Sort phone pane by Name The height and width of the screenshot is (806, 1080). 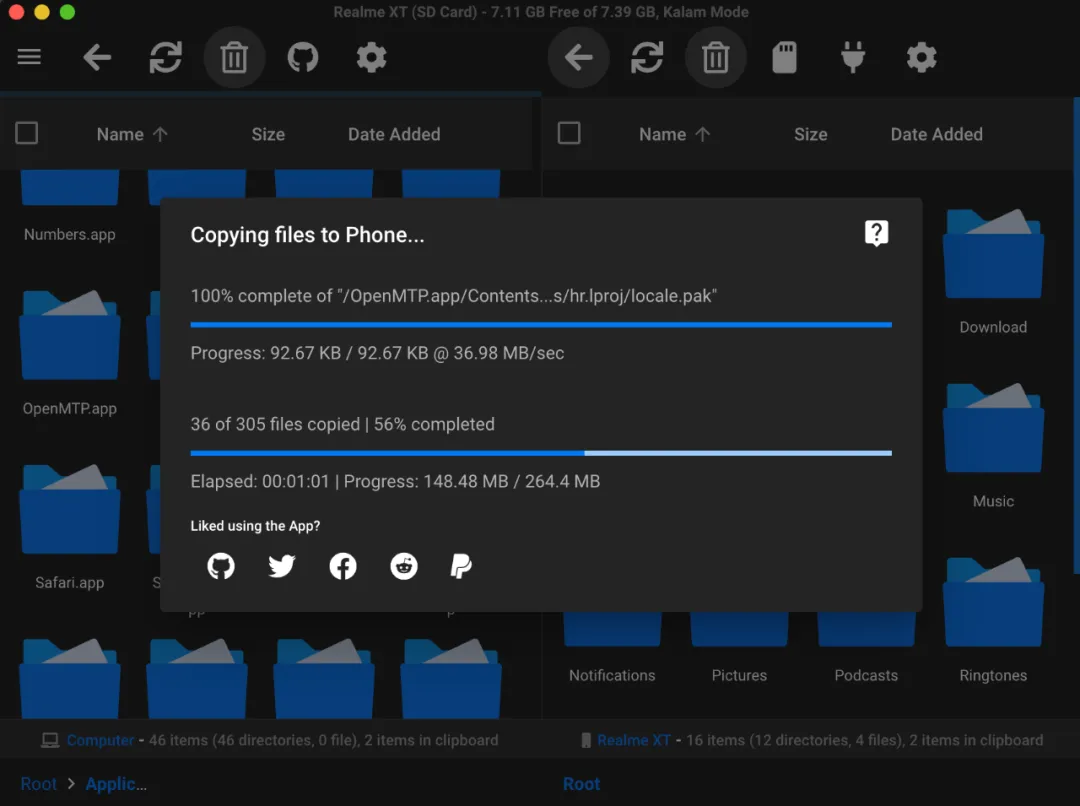[x=674, y=134]
